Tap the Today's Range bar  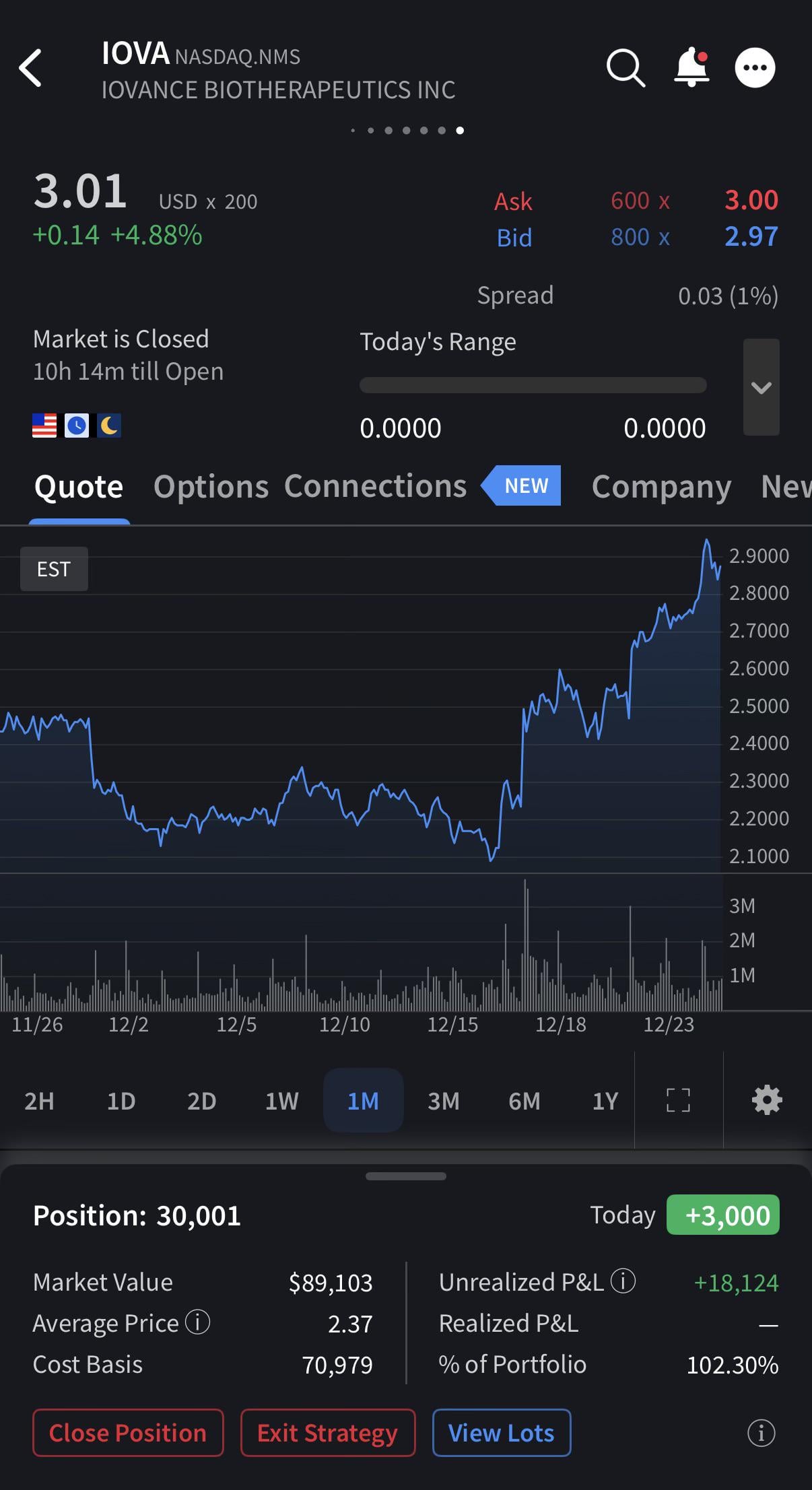click(x=533, y=385)
